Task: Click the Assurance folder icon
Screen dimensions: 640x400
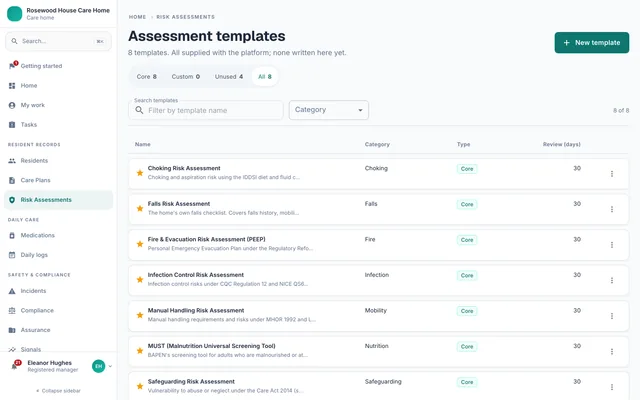Action: 12,330
